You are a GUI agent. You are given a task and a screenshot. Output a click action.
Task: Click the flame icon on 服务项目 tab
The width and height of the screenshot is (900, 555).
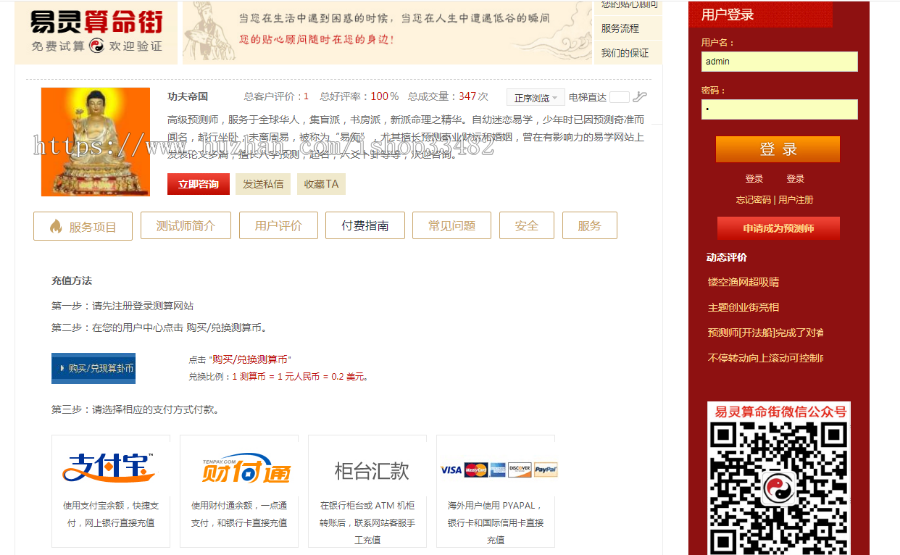tap(56, 226)
